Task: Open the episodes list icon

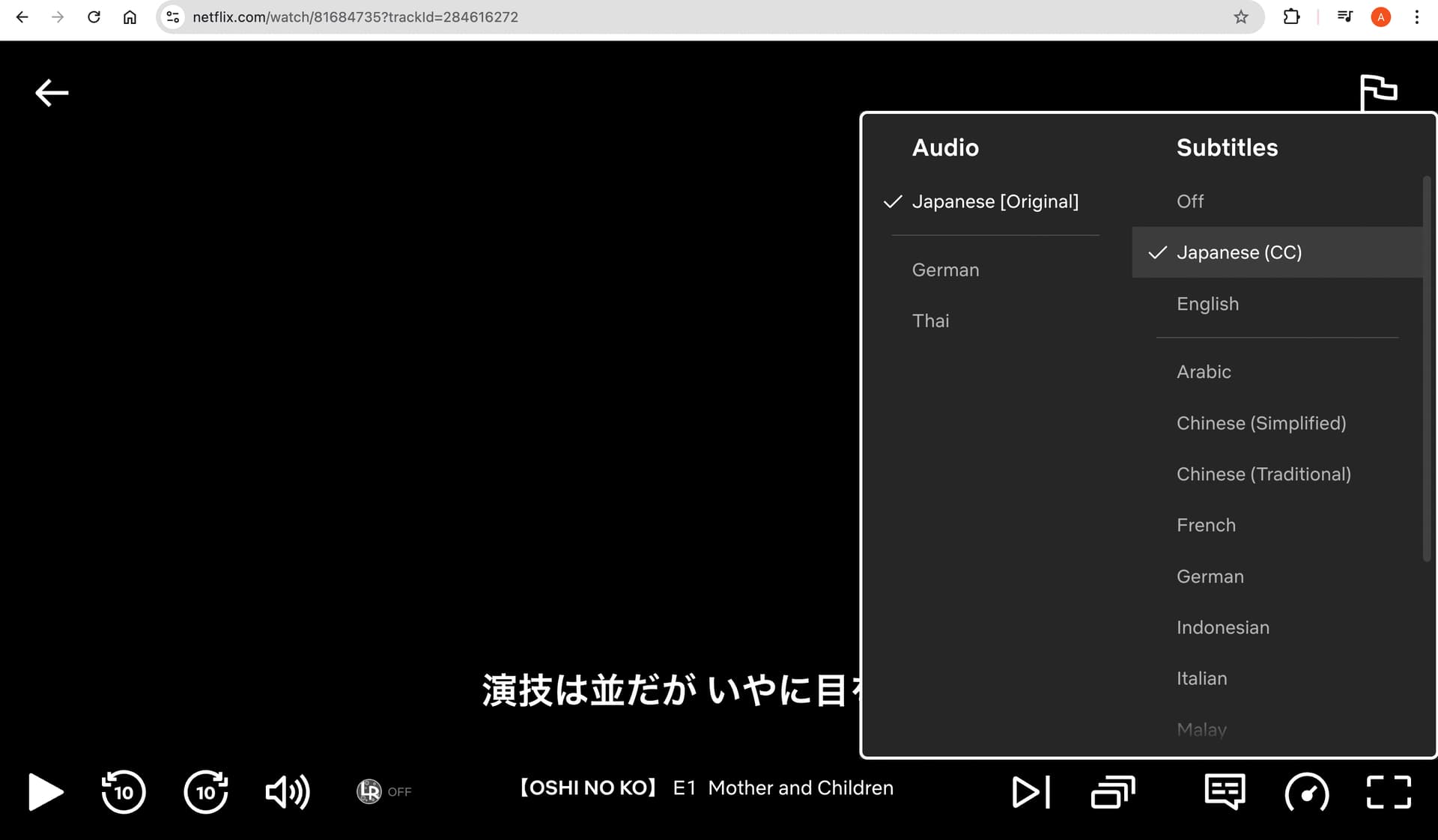Action: click(x=1113, y=791)
